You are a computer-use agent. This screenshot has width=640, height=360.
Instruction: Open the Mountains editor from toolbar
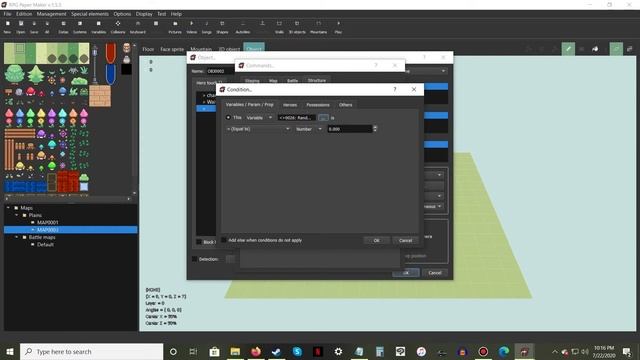click(318, 27)
